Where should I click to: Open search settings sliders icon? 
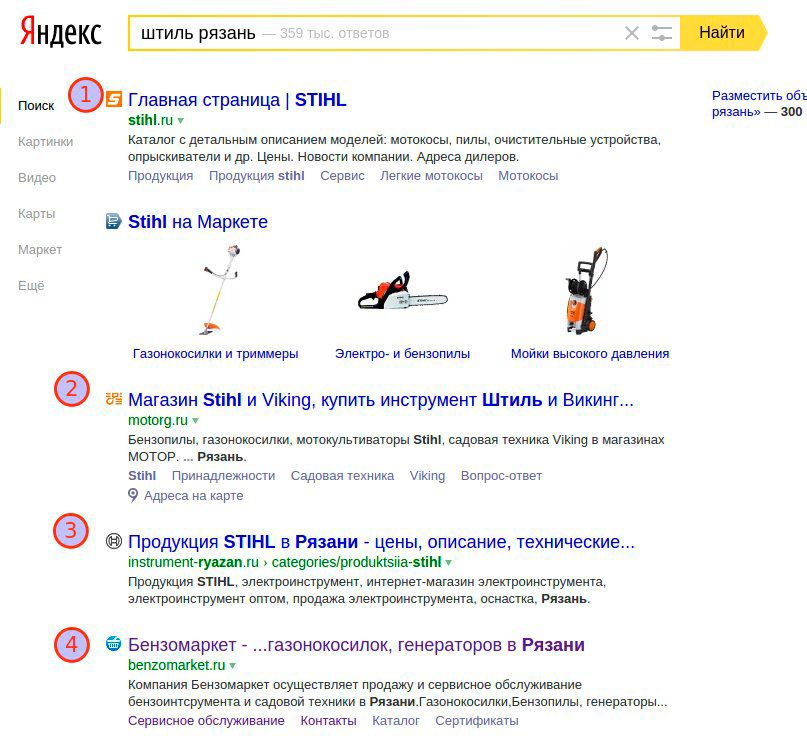[x=661, y=33]
